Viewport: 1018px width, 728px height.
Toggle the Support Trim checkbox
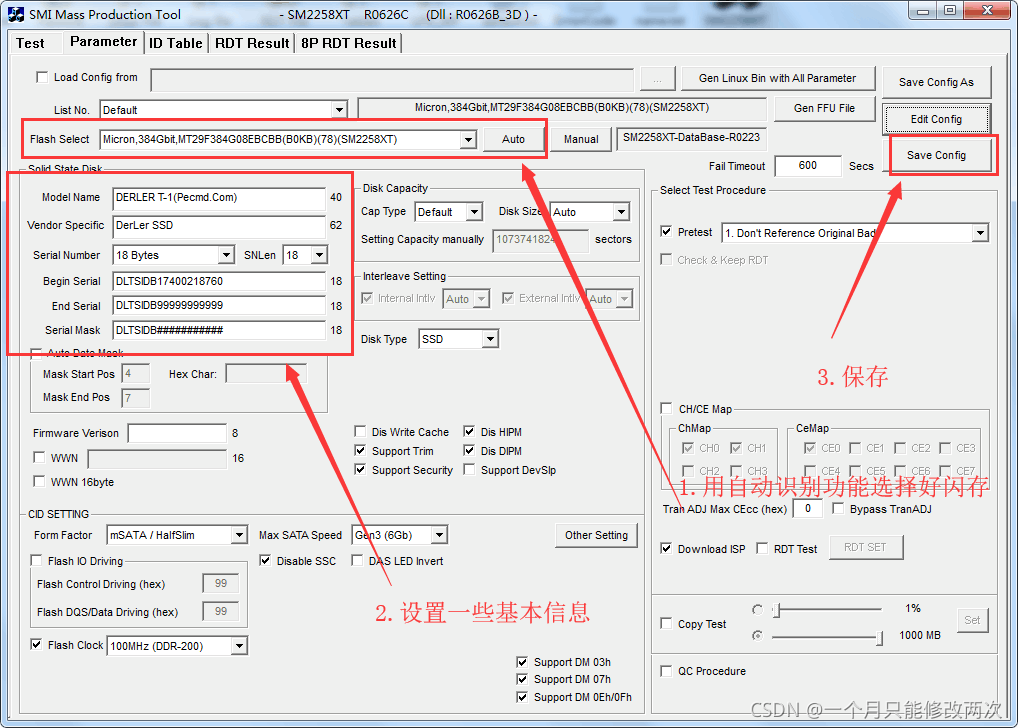click(360, 451)
